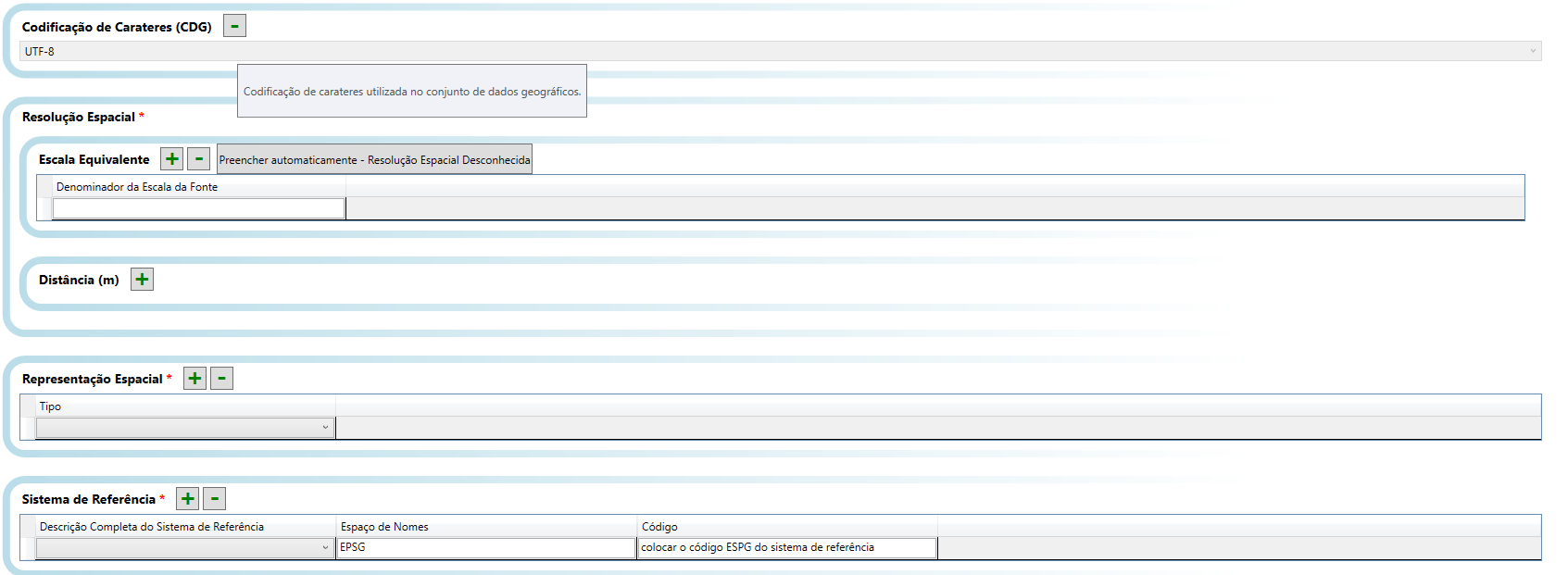
Task: Add a Sistema de Referência row
Action: coord(187,499)
